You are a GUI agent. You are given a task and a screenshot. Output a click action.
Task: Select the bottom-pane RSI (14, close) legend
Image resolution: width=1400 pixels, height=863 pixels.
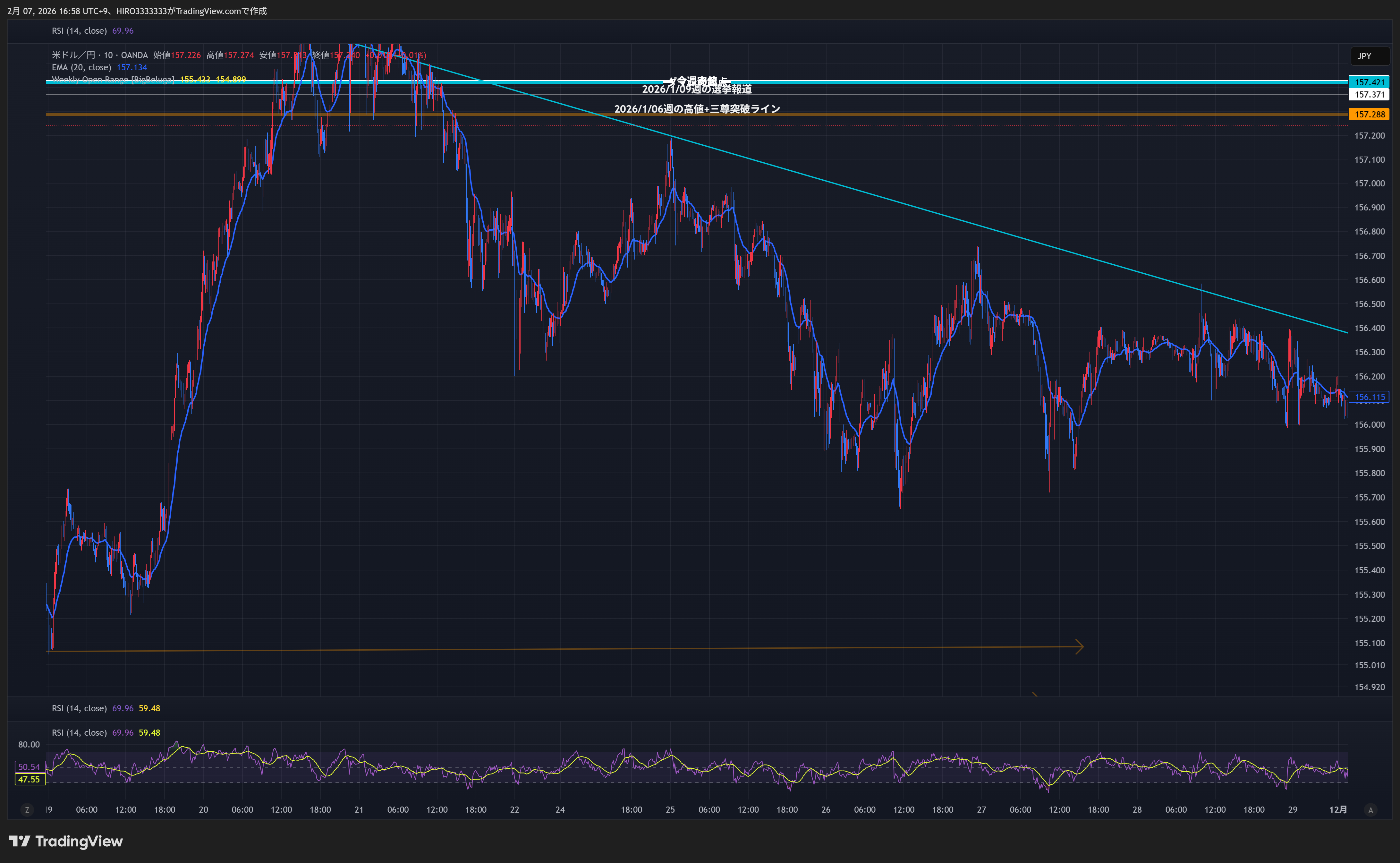79,732
